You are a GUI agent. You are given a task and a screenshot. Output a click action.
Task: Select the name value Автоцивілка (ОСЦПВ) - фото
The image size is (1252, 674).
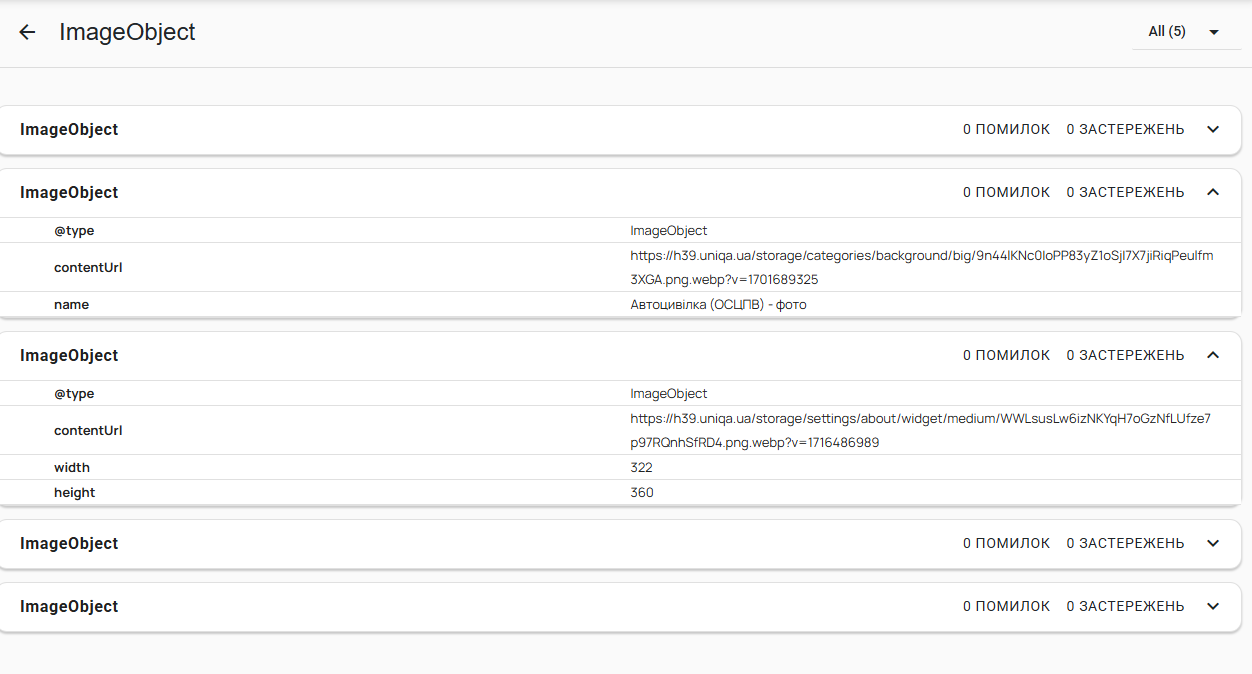718,305
